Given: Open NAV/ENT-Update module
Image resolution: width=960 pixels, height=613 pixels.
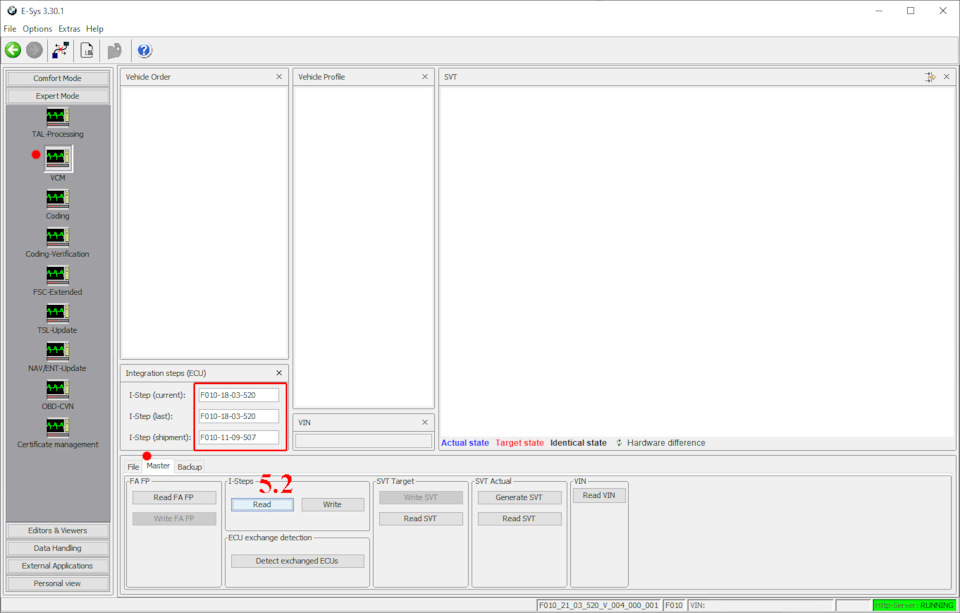Looking at the screenshot, I should 58,356.
